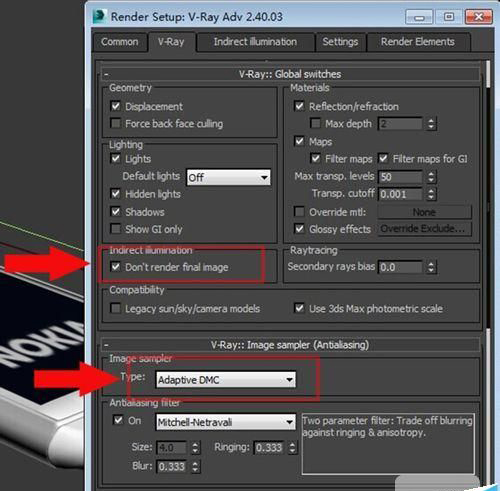Click the Ringing value spinner arrows
Screen dimensions: 500x491
click(x=292, y=448)
